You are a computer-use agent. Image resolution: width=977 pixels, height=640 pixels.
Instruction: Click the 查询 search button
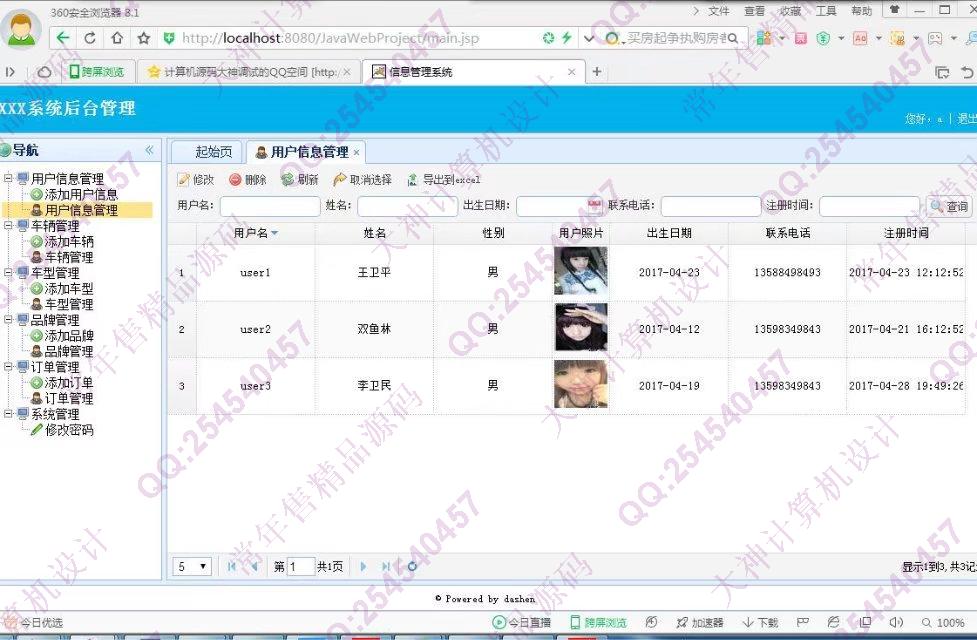coord(949,206)
